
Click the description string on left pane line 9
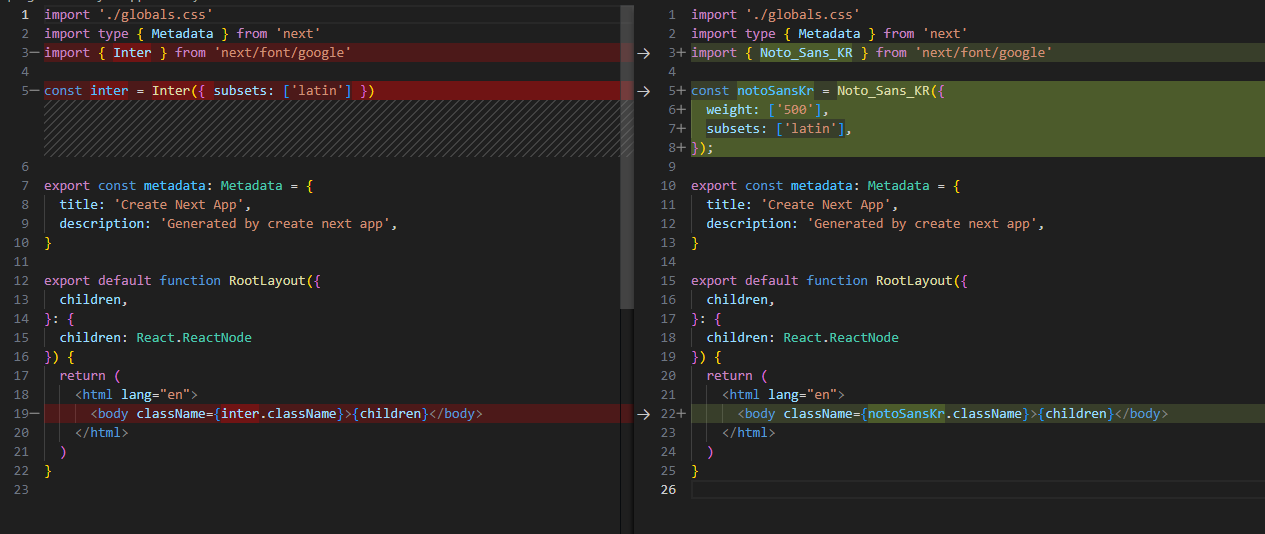click(x=275, y=224)
